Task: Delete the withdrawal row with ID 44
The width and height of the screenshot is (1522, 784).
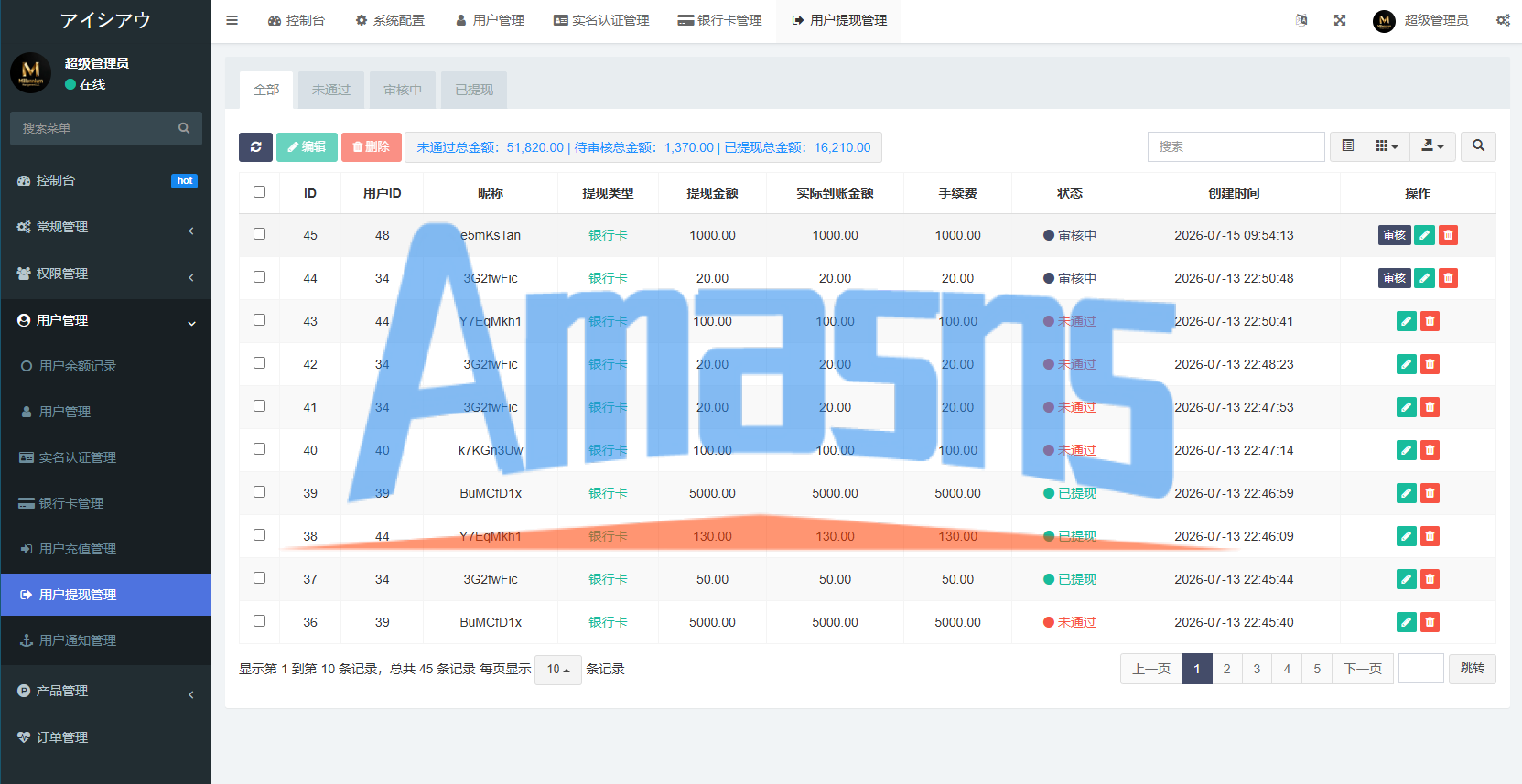Action: point(1448,278)
